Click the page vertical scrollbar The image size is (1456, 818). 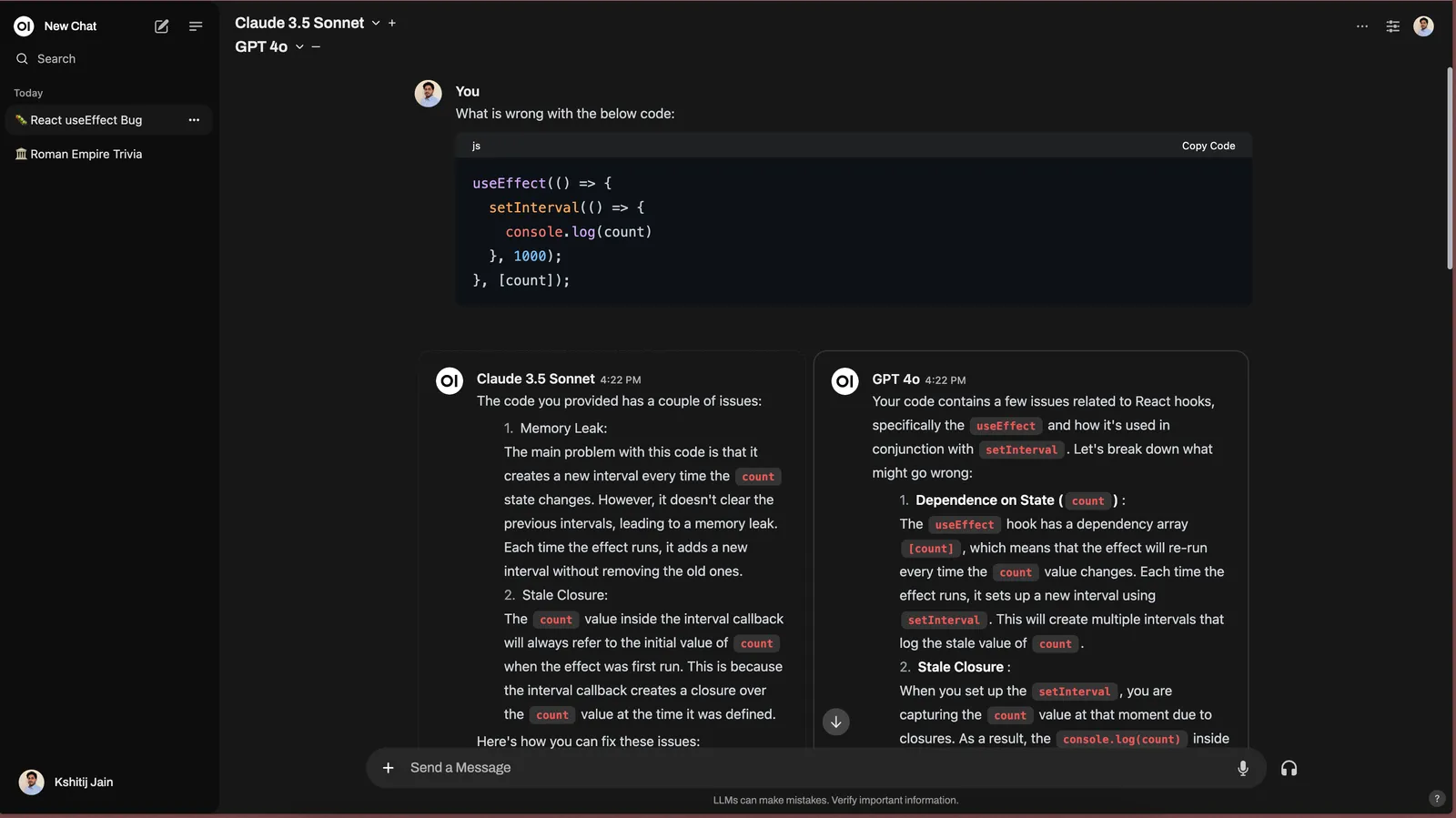1450,168
